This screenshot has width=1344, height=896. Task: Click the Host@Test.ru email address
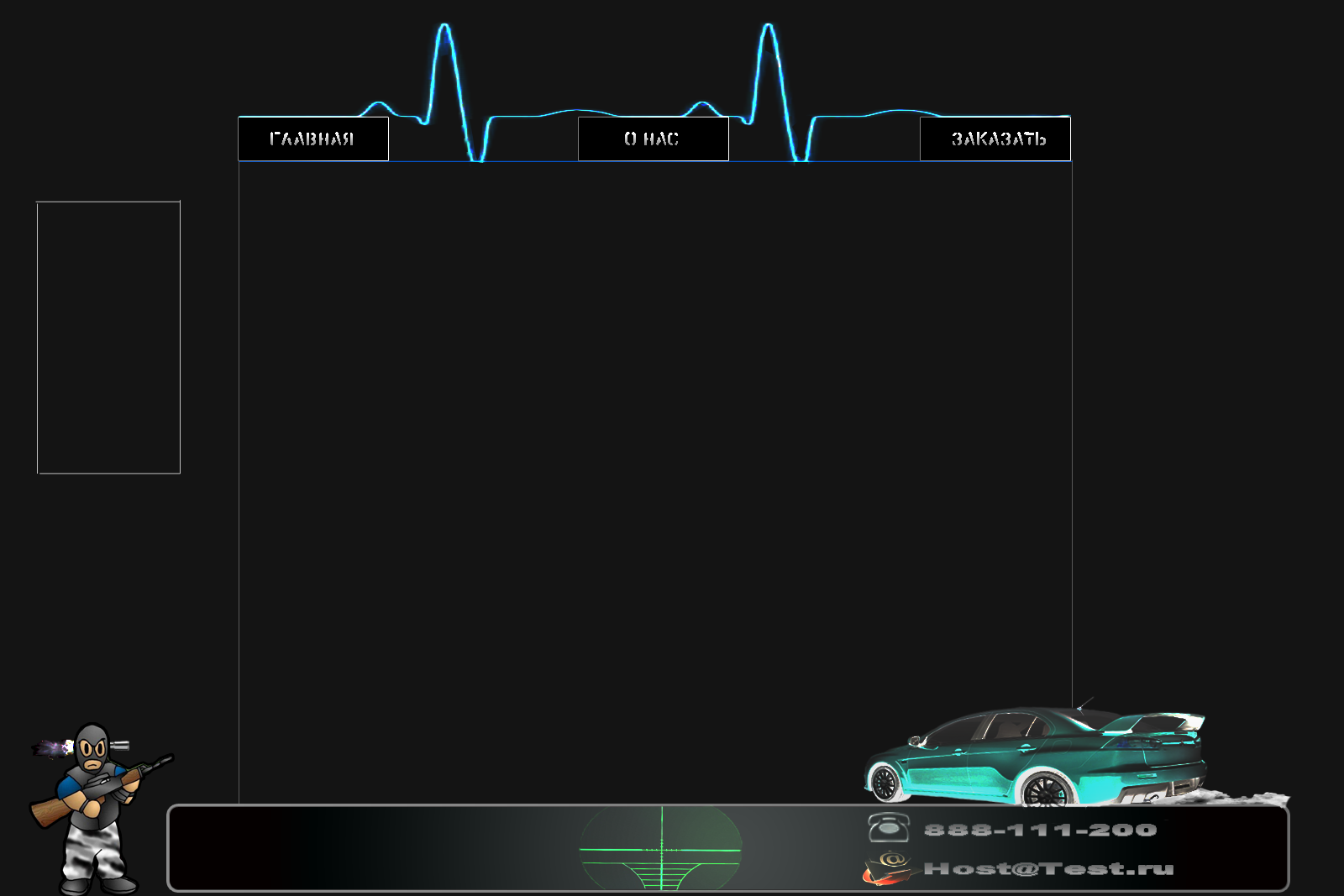click(1048, 869)
